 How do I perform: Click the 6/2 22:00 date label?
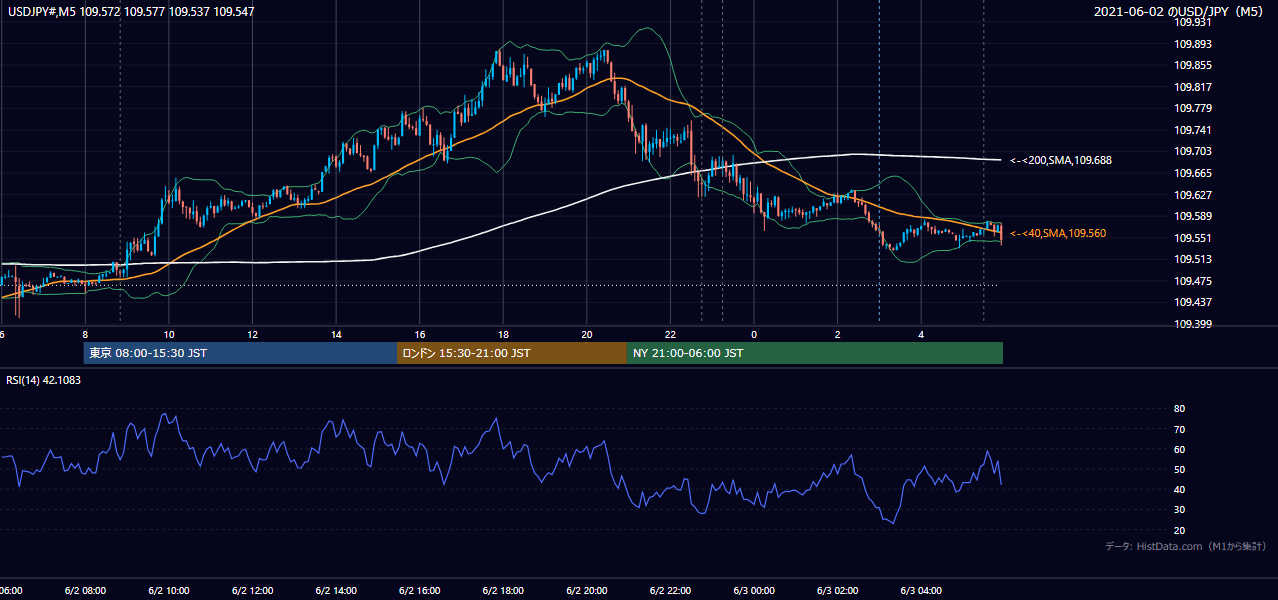point(671,590)
